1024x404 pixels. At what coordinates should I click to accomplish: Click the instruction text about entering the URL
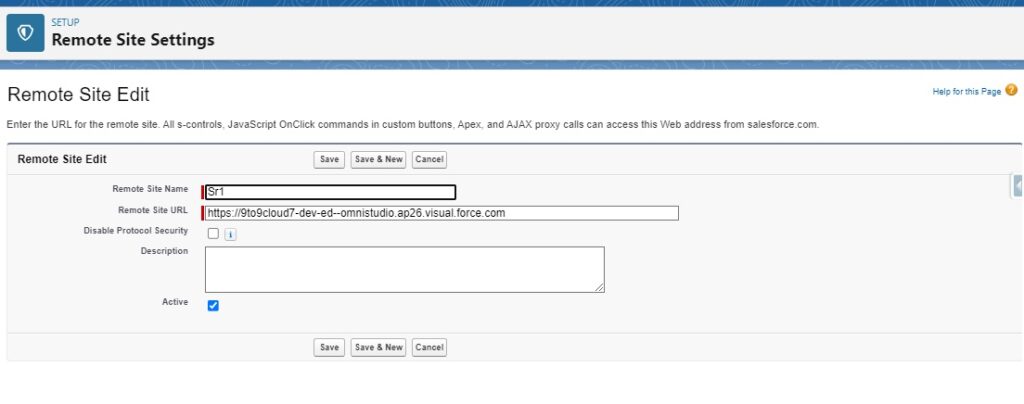[x=412, y=124]
